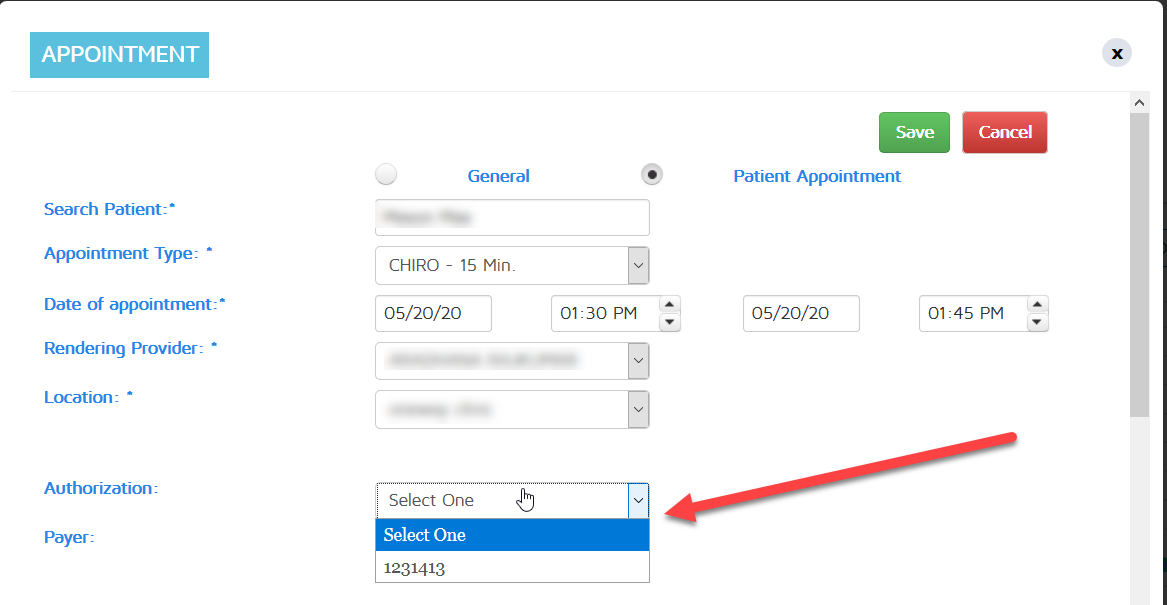Open the Appointment Type dropdown

click(638, 266)
